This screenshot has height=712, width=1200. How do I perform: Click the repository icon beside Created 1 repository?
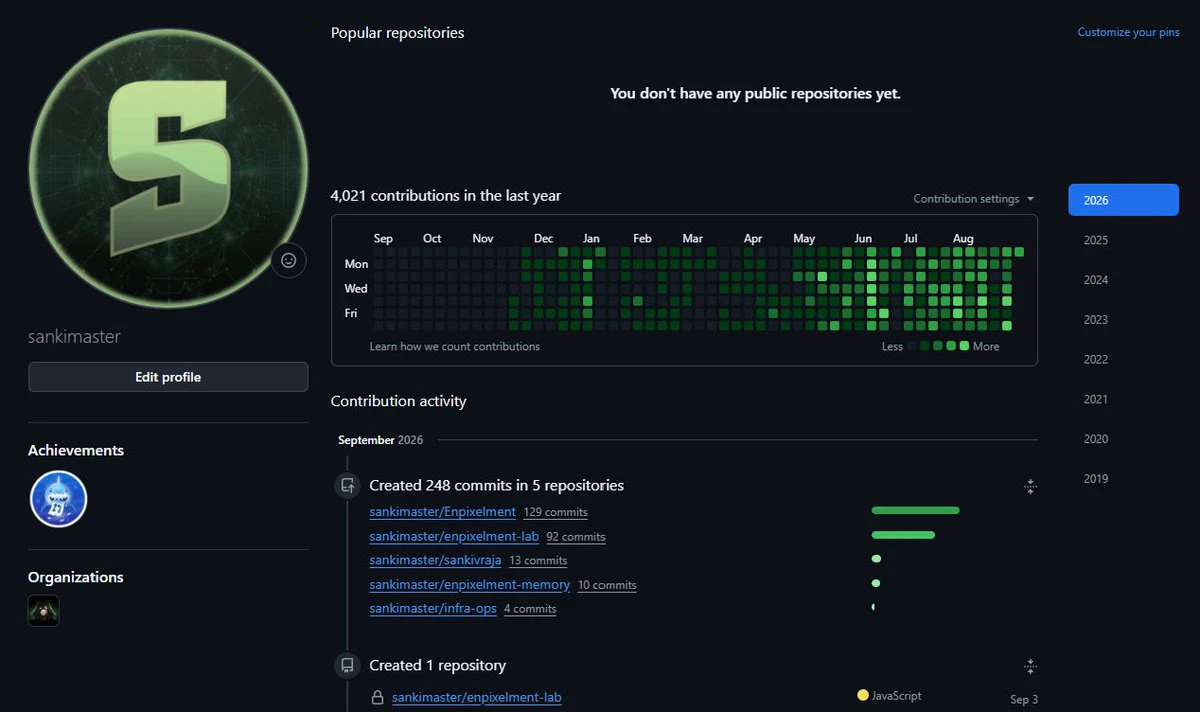click(347, 665)
